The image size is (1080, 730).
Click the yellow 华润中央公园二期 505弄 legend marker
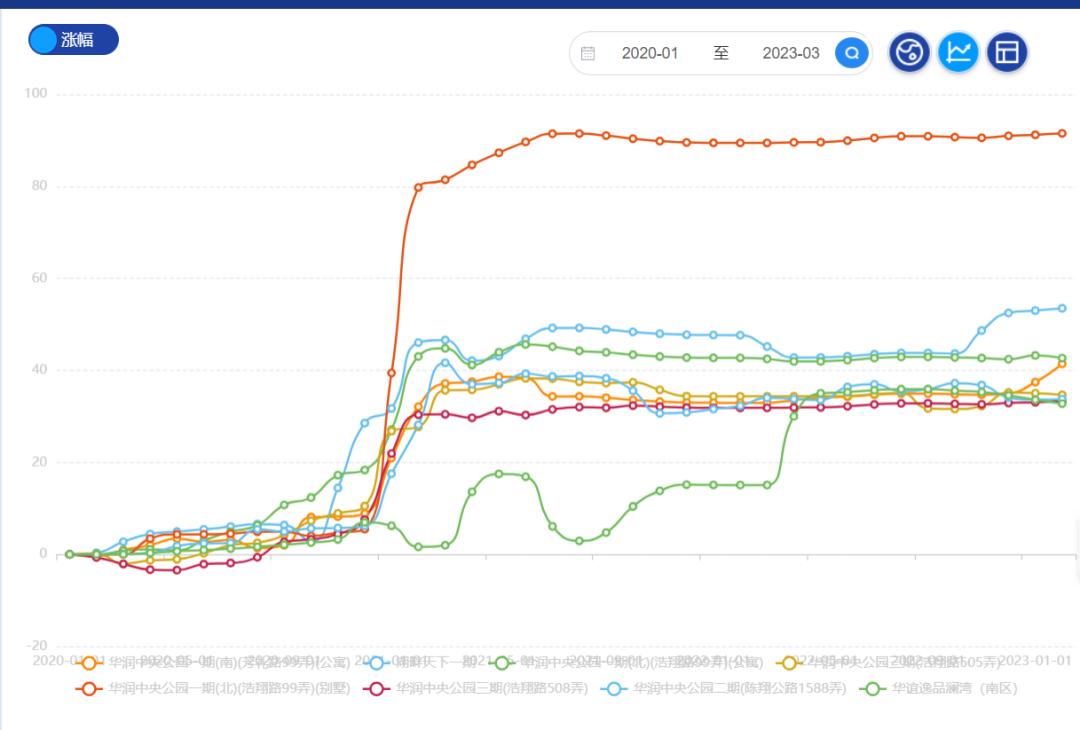point(790,662)
